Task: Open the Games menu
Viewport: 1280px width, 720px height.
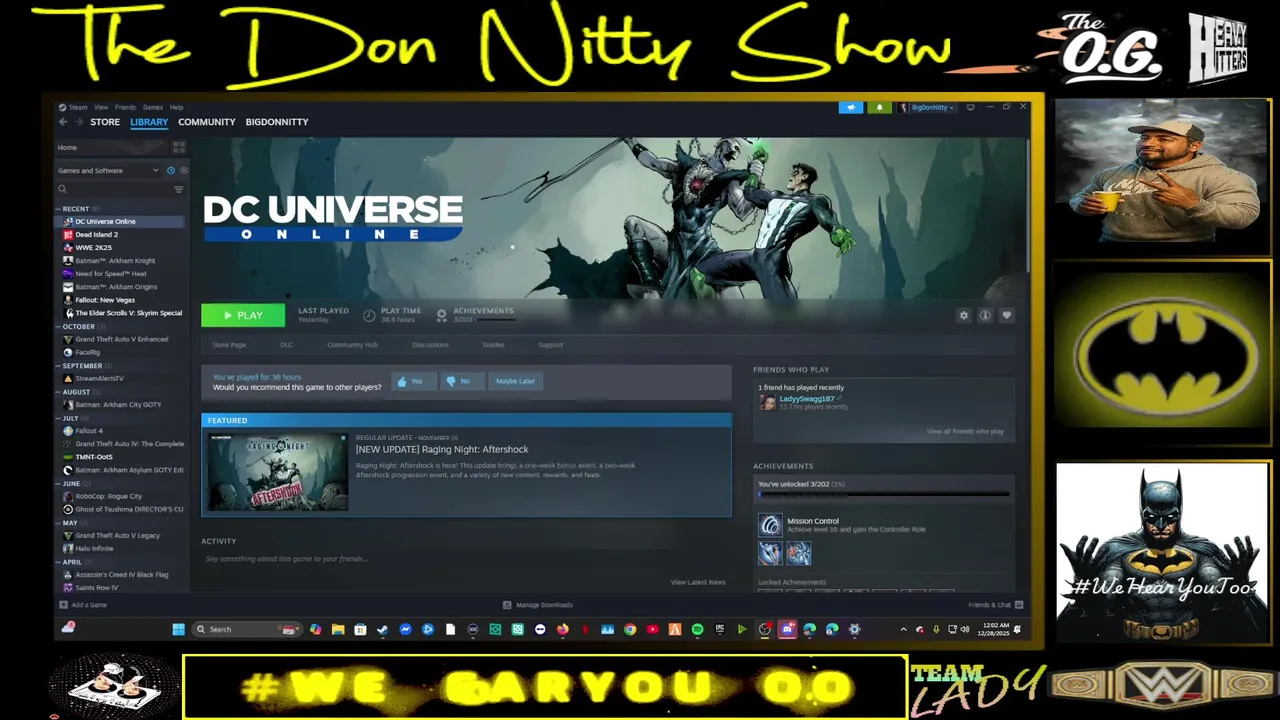Action: pyautogui.click(x=152, y=107)
